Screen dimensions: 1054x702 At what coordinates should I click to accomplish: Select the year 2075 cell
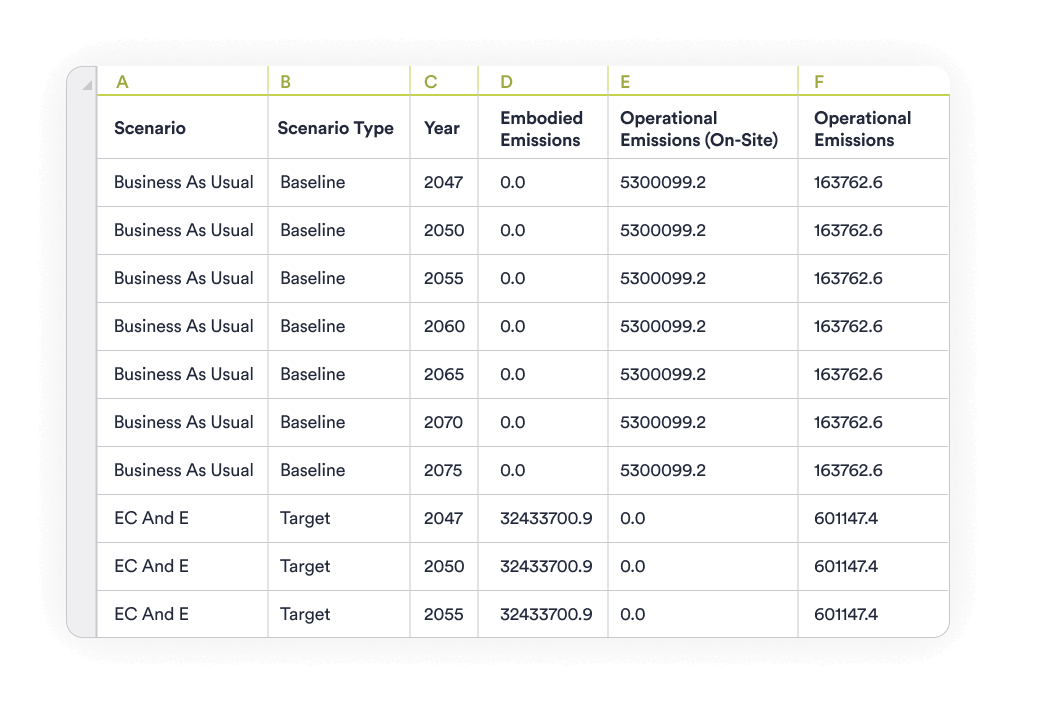(x=444, y=470)
